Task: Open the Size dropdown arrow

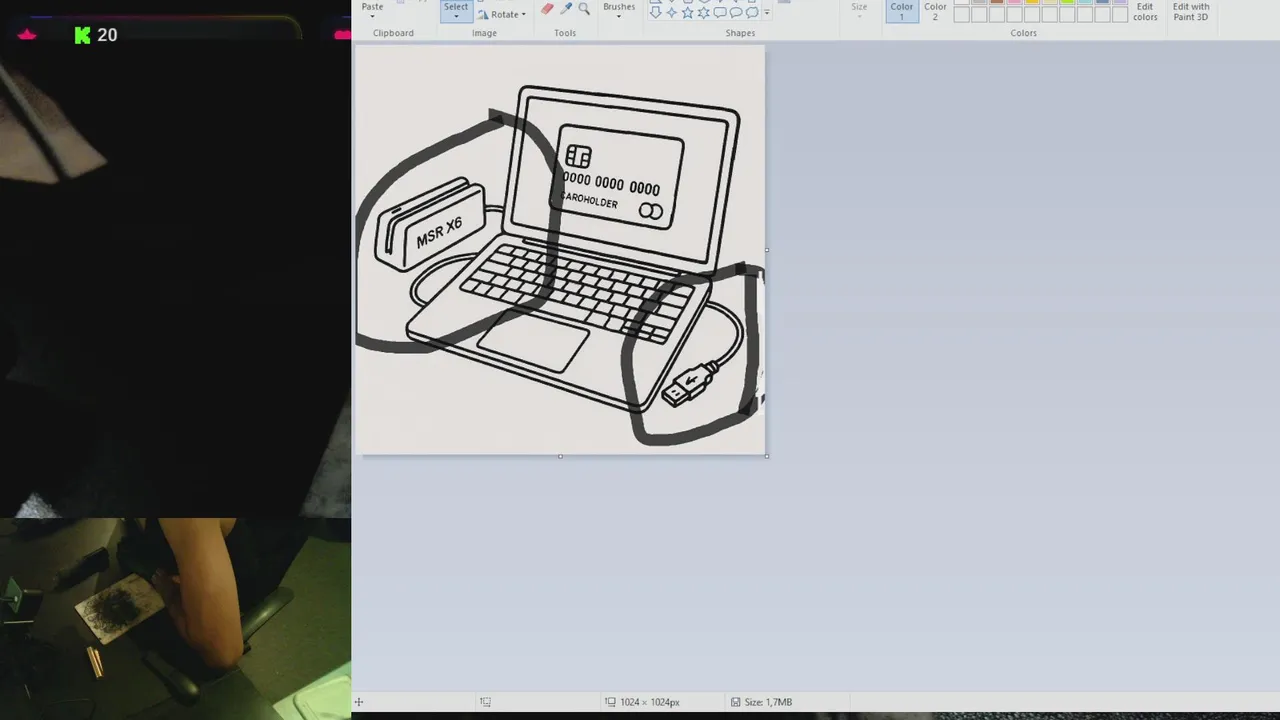Action: tap(859, 16)
